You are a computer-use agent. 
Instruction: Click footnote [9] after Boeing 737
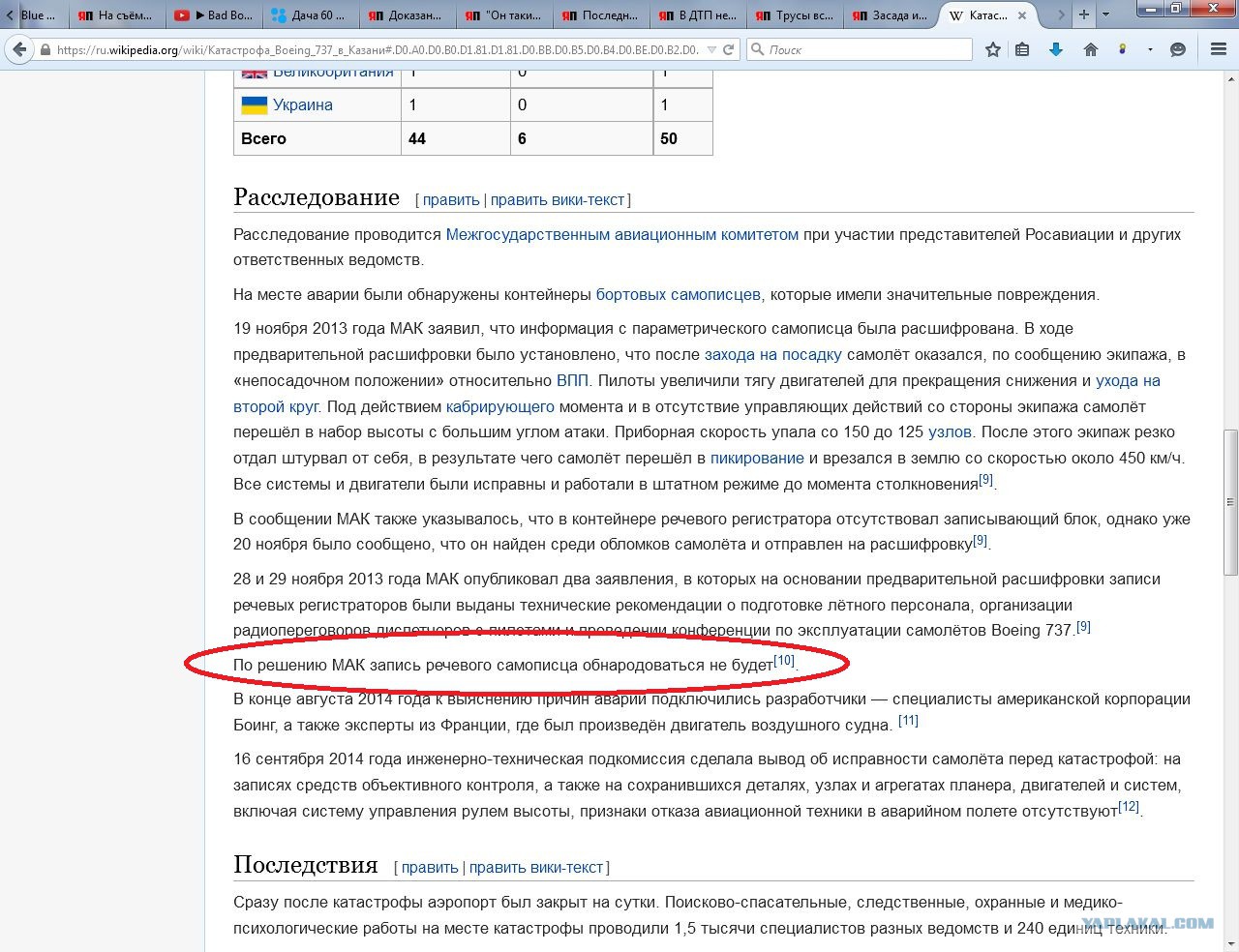1083,626
